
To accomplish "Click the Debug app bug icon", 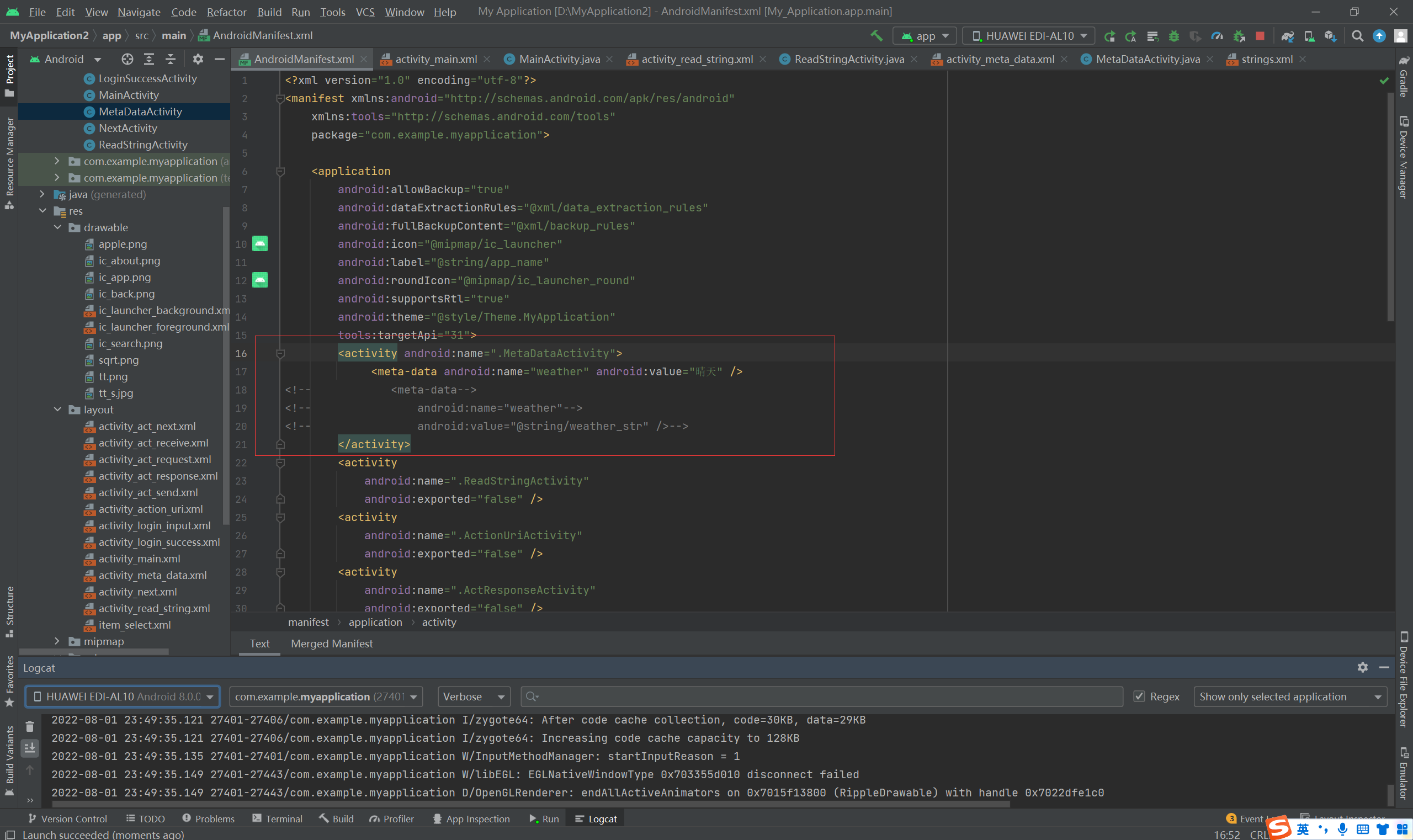I will click(1174, 36).
